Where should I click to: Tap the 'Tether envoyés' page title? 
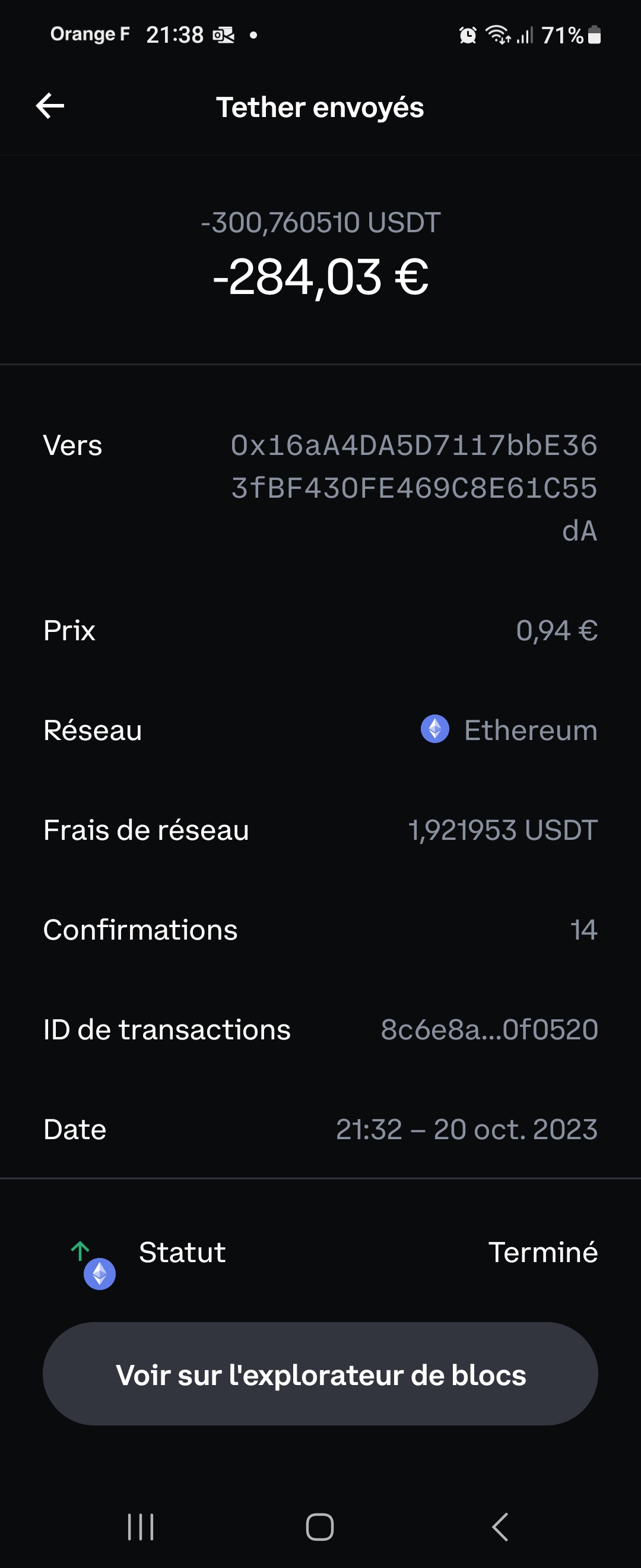click(320, 107)
